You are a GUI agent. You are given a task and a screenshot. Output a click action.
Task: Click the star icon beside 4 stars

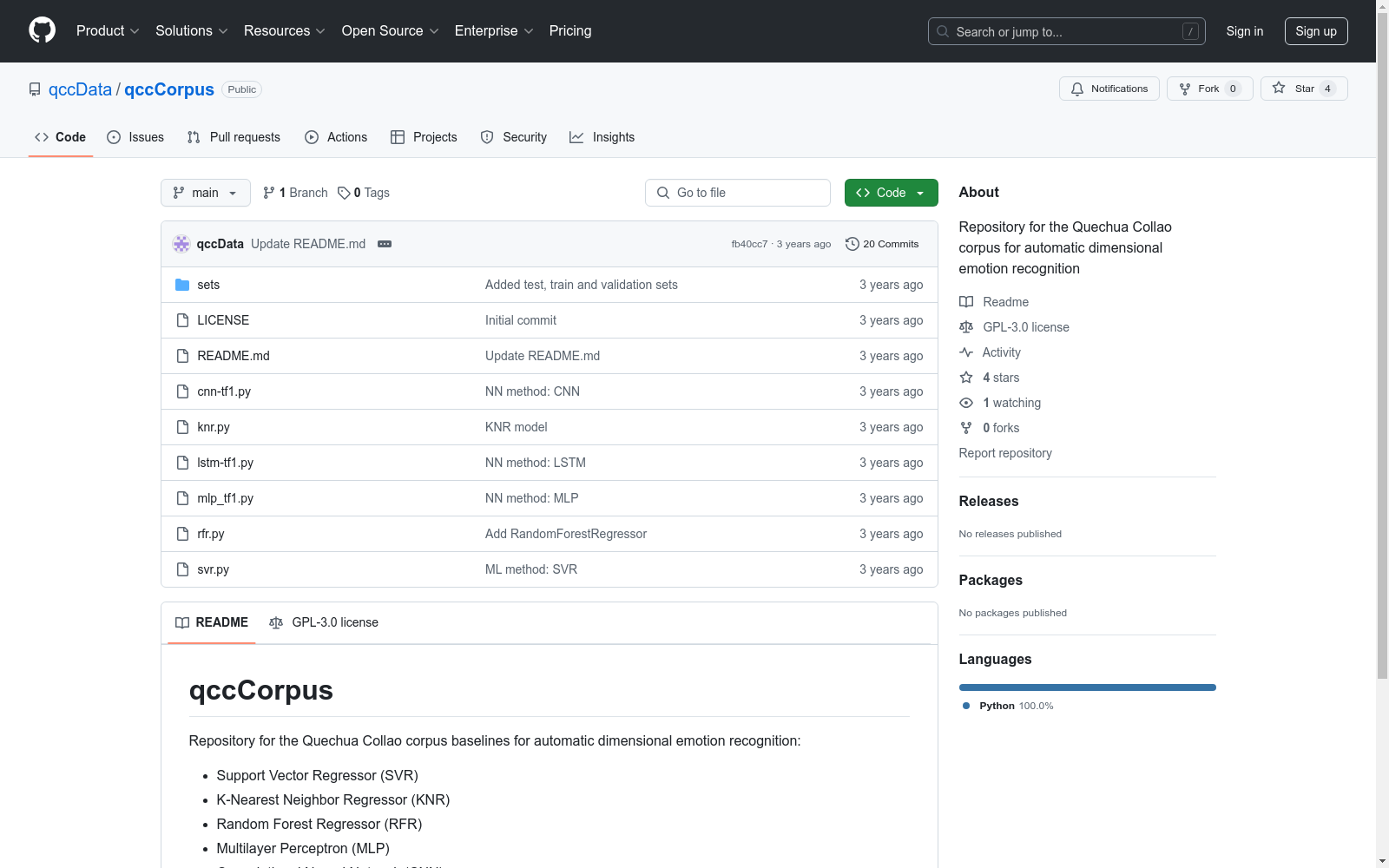966,378
